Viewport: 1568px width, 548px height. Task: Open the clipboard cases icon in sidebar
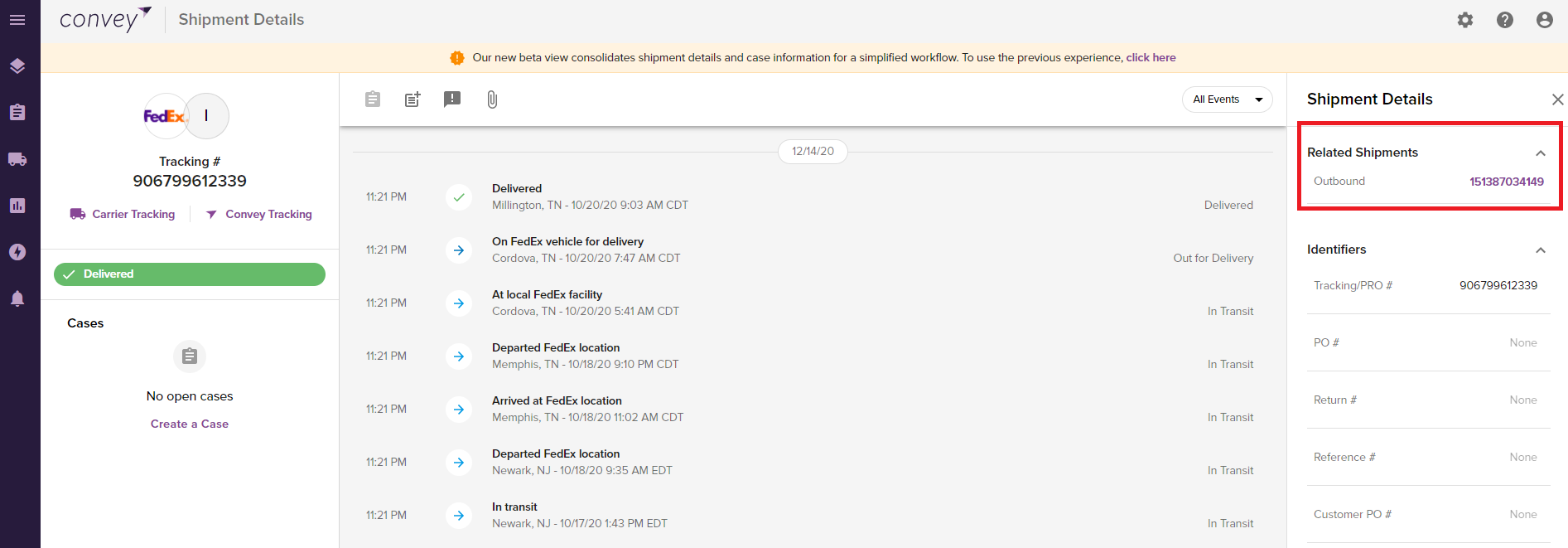[x=17, y=112]
